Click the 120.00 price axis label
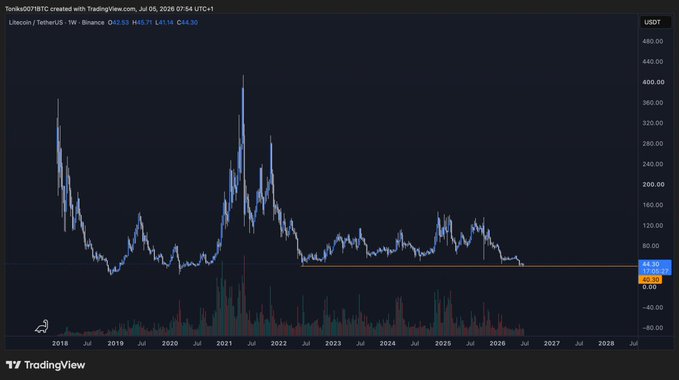 point(653,225)
